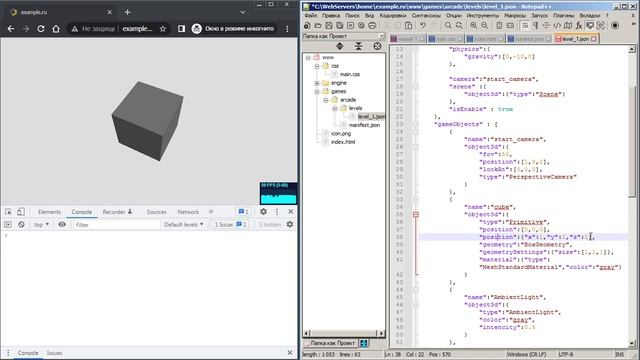Click Notepad++ zoom out icon
Image resolution: width=640 pixels, height=360 pixels.
tap(484, 25)
